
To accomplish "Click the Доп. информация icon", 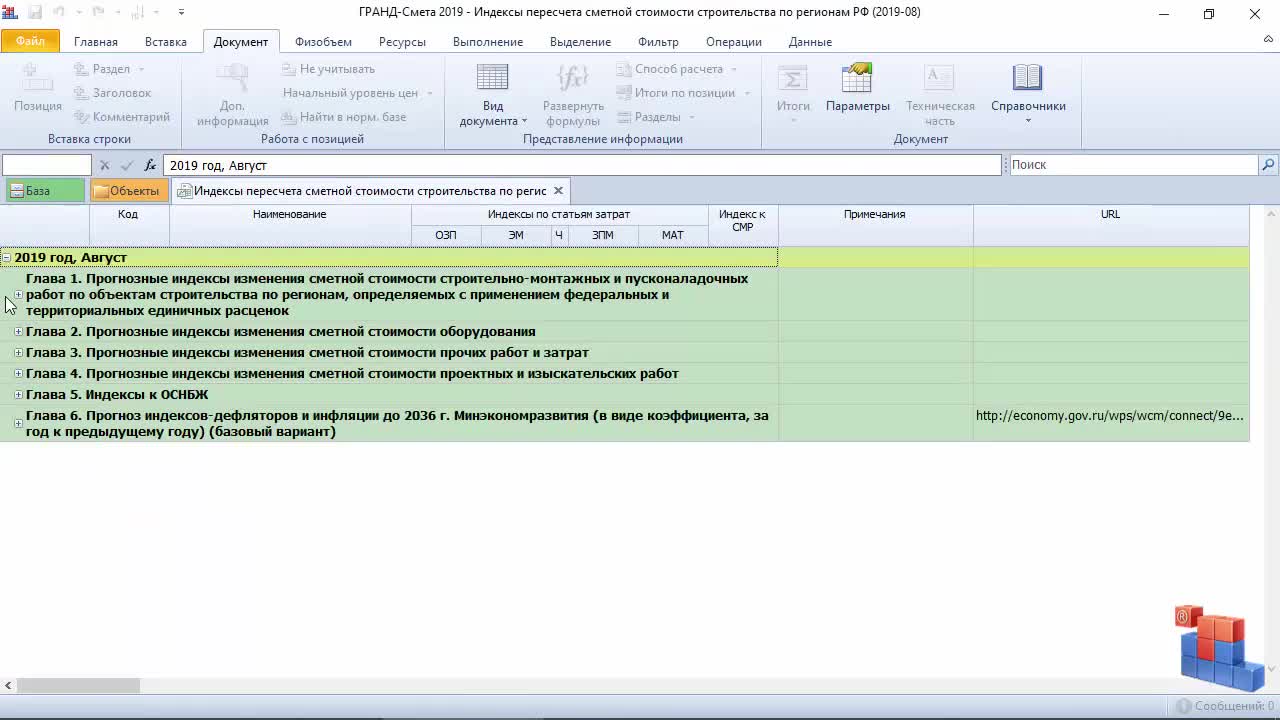I will [232, 78].
